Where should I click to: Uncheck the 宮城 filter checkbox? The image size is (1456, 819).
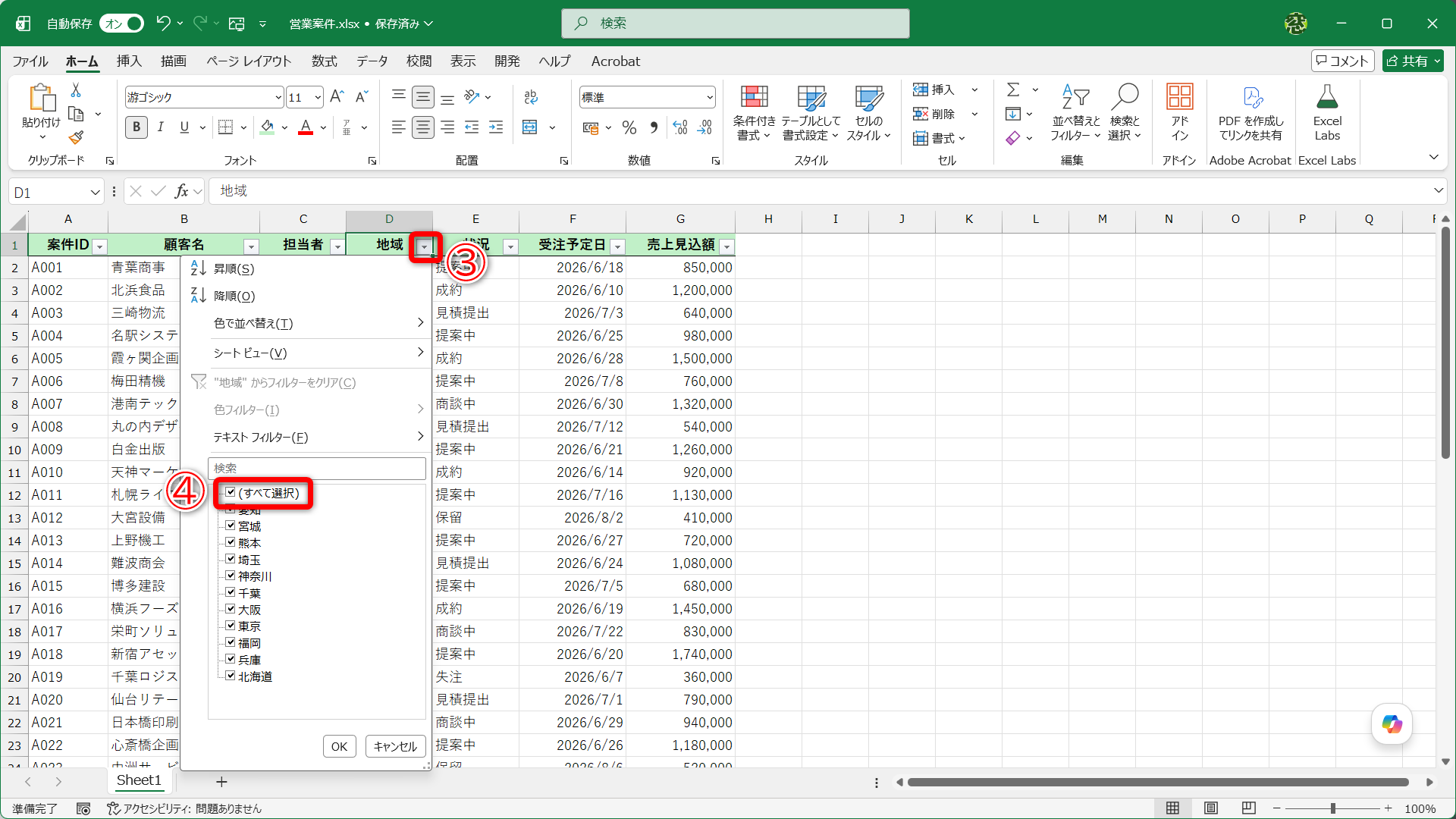[231, 526]
